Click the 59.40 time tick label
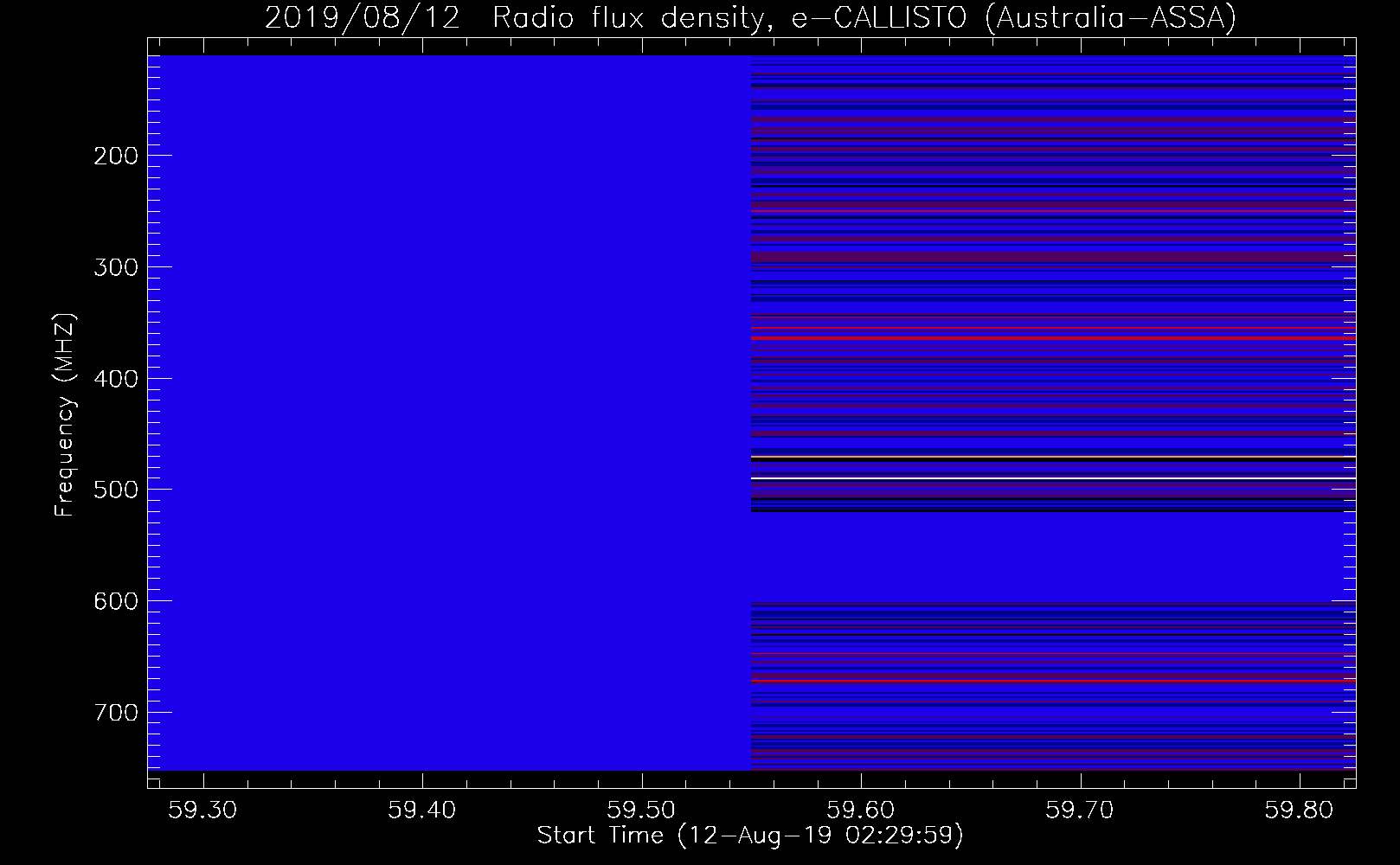1400x865 pixels. click(x=422, y=809)
